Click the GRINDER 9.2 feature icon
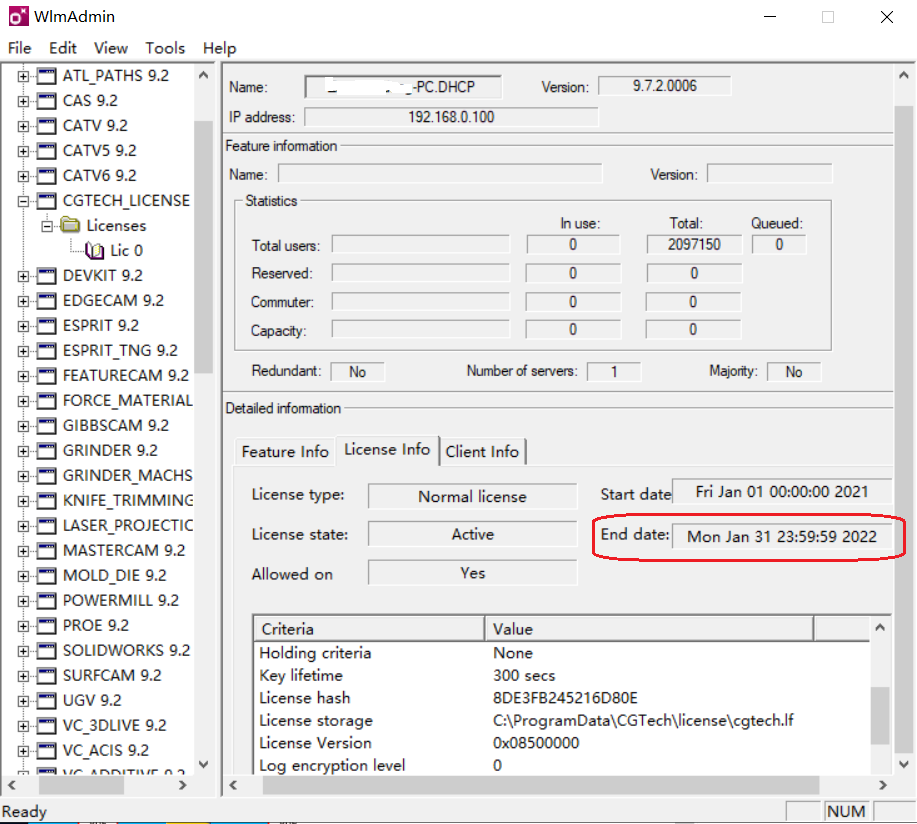 (46, 451)
